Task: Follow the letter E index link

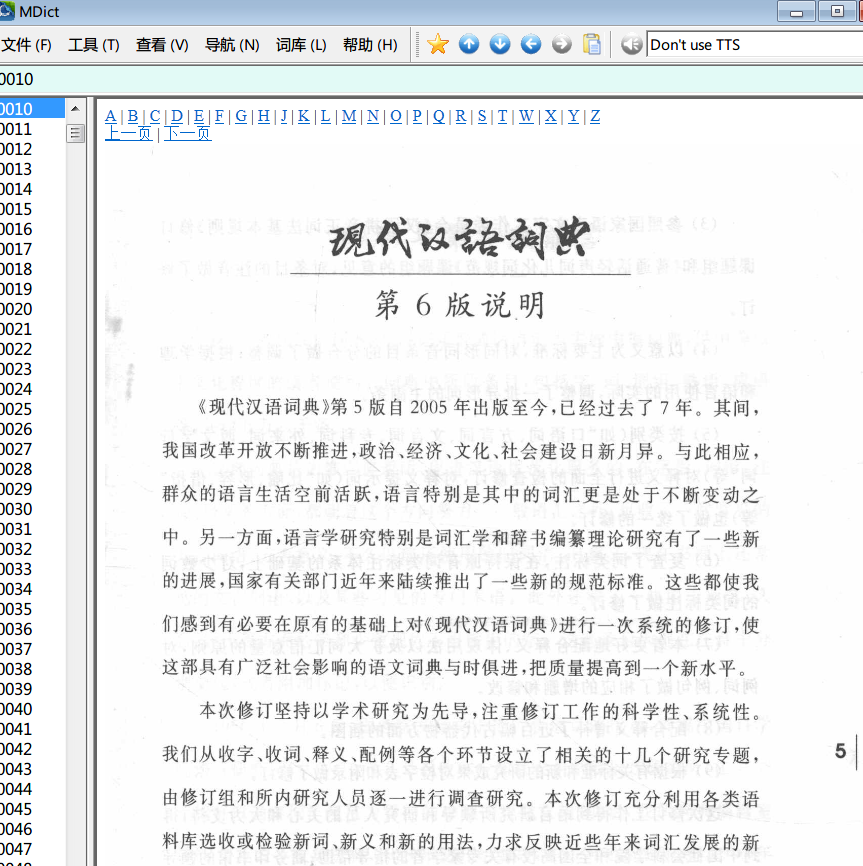Action: pos(199,116)
